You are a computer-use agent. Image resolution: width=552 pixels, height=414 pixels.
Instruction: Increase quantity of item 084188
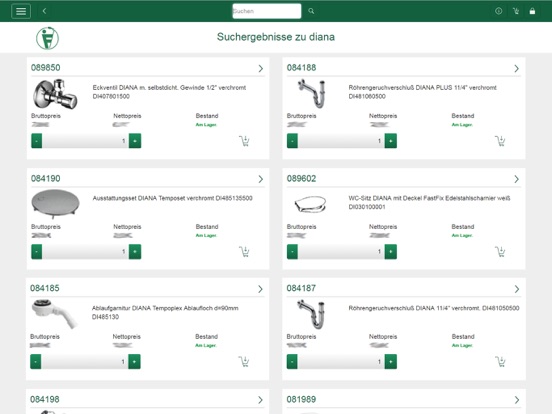click(390, 141)
